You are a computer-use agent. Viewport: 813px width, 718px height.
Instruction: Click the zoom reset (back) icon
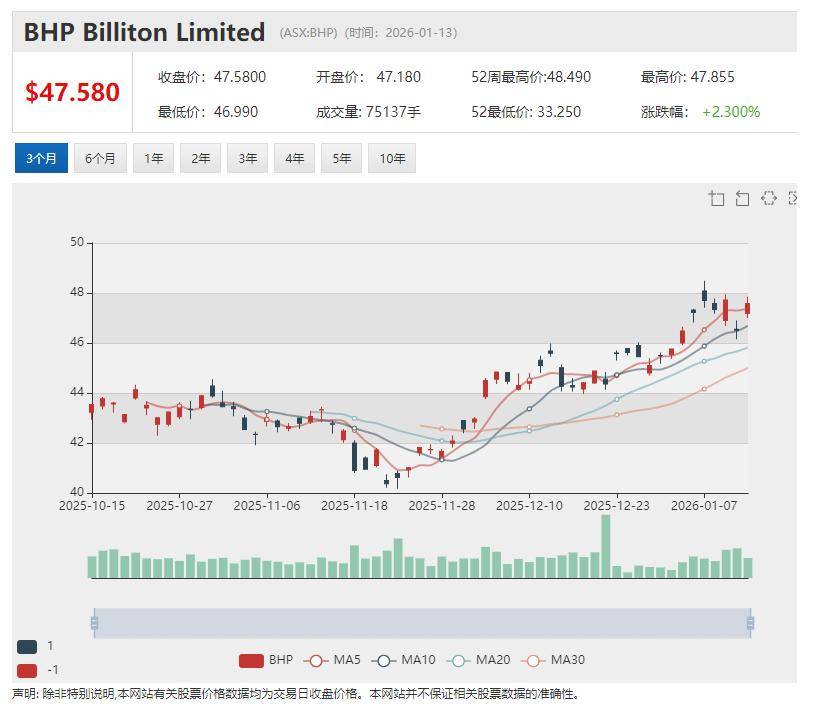tap(742, 198)
